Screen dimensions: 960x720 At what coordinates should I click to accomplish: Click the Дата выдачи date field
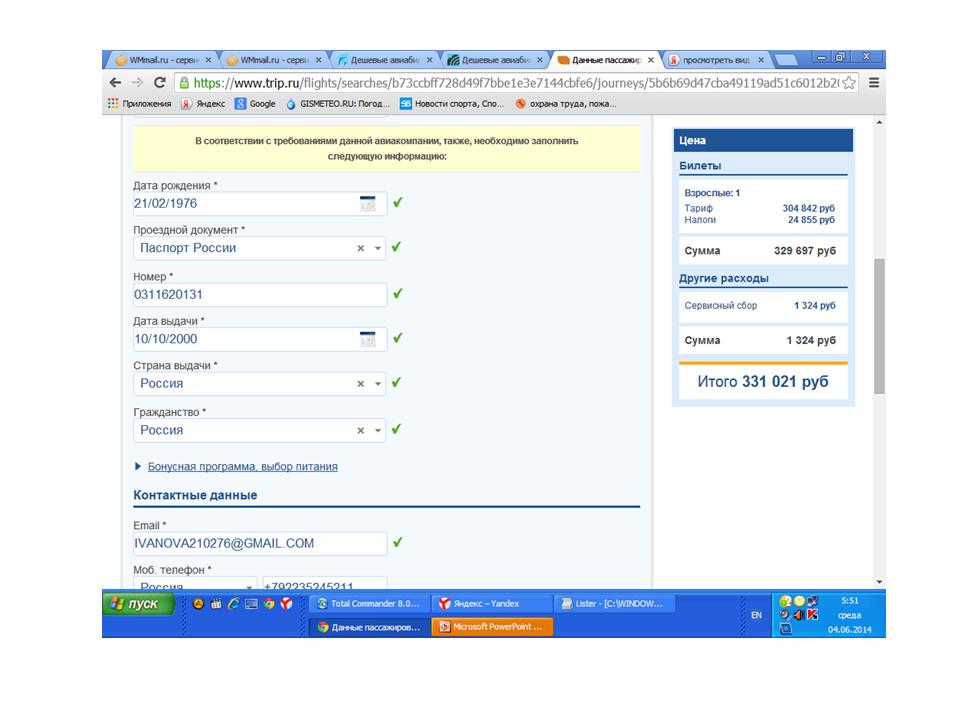click(x=260, y=339)
